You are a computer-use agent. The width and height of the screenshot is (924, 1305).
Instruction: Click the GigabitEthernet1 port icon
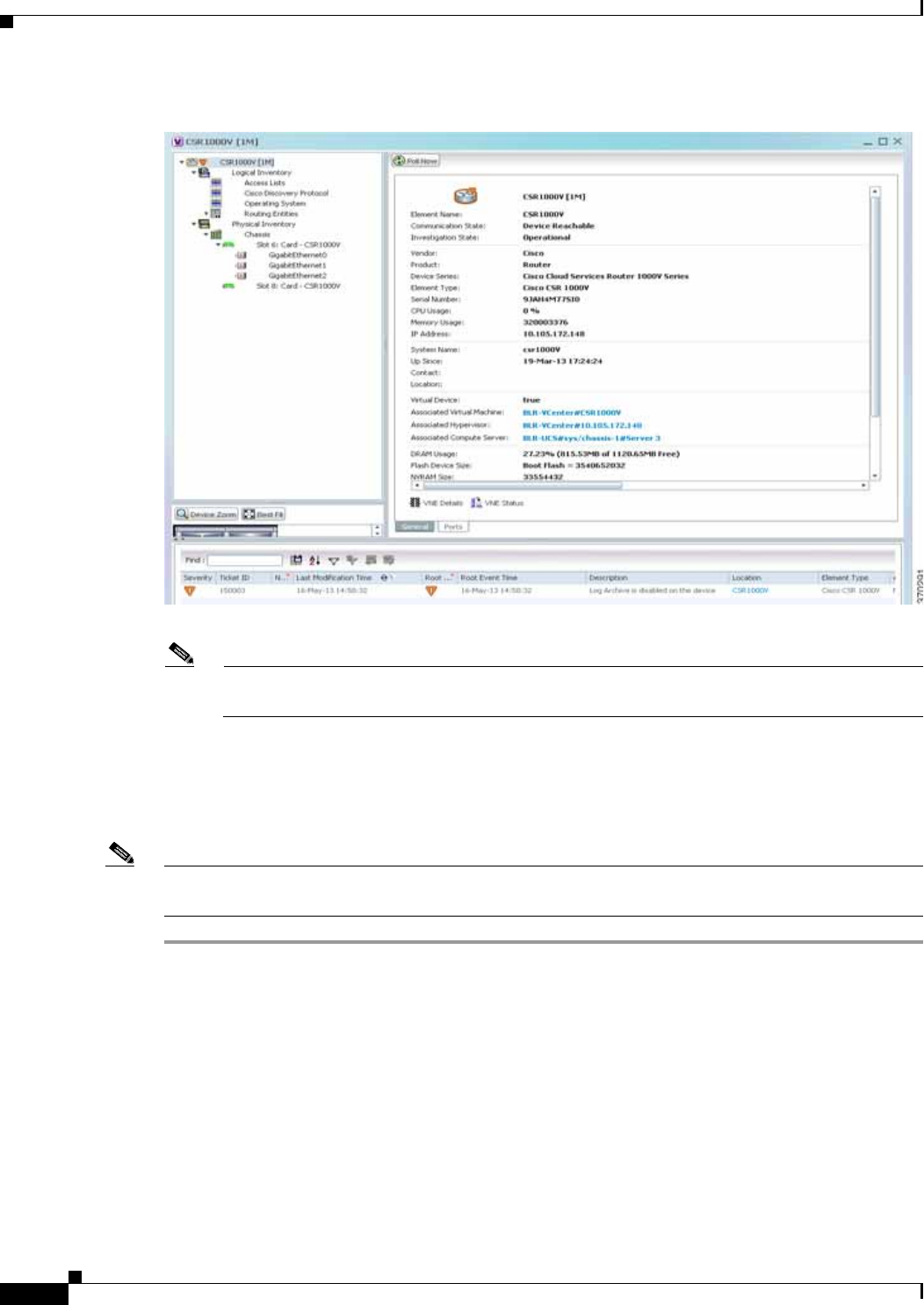pyautogui.click(x=241, y=265)
